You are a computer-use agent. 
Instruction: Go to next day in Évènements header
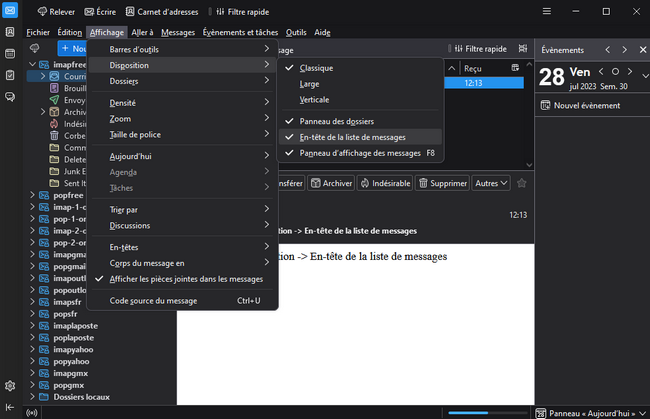pos(624,50)
